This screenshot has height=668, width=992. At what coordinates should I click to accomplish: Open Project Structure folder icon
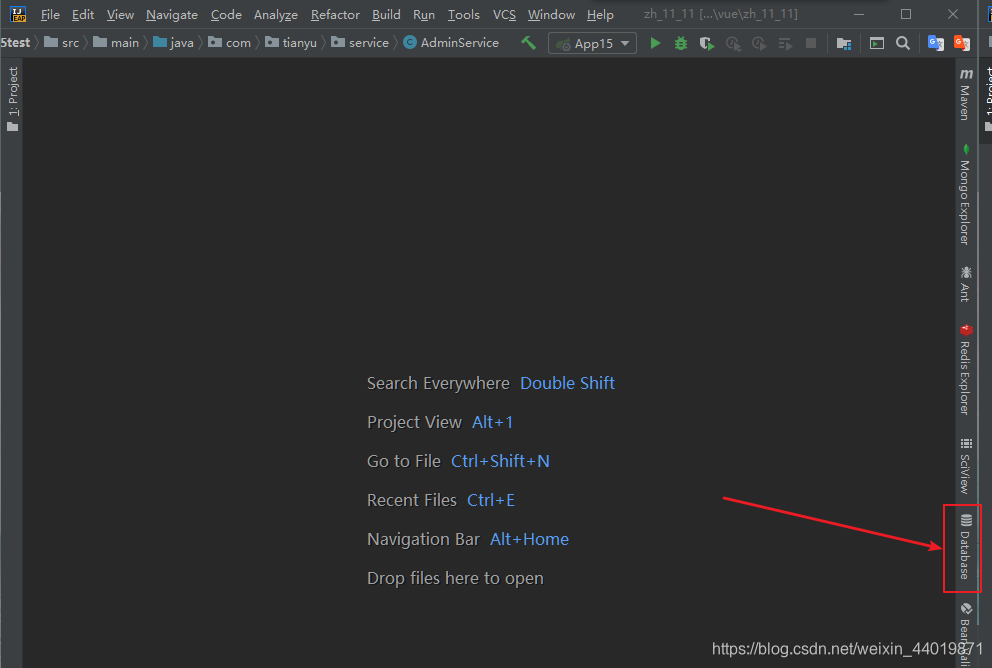[843, 43]
